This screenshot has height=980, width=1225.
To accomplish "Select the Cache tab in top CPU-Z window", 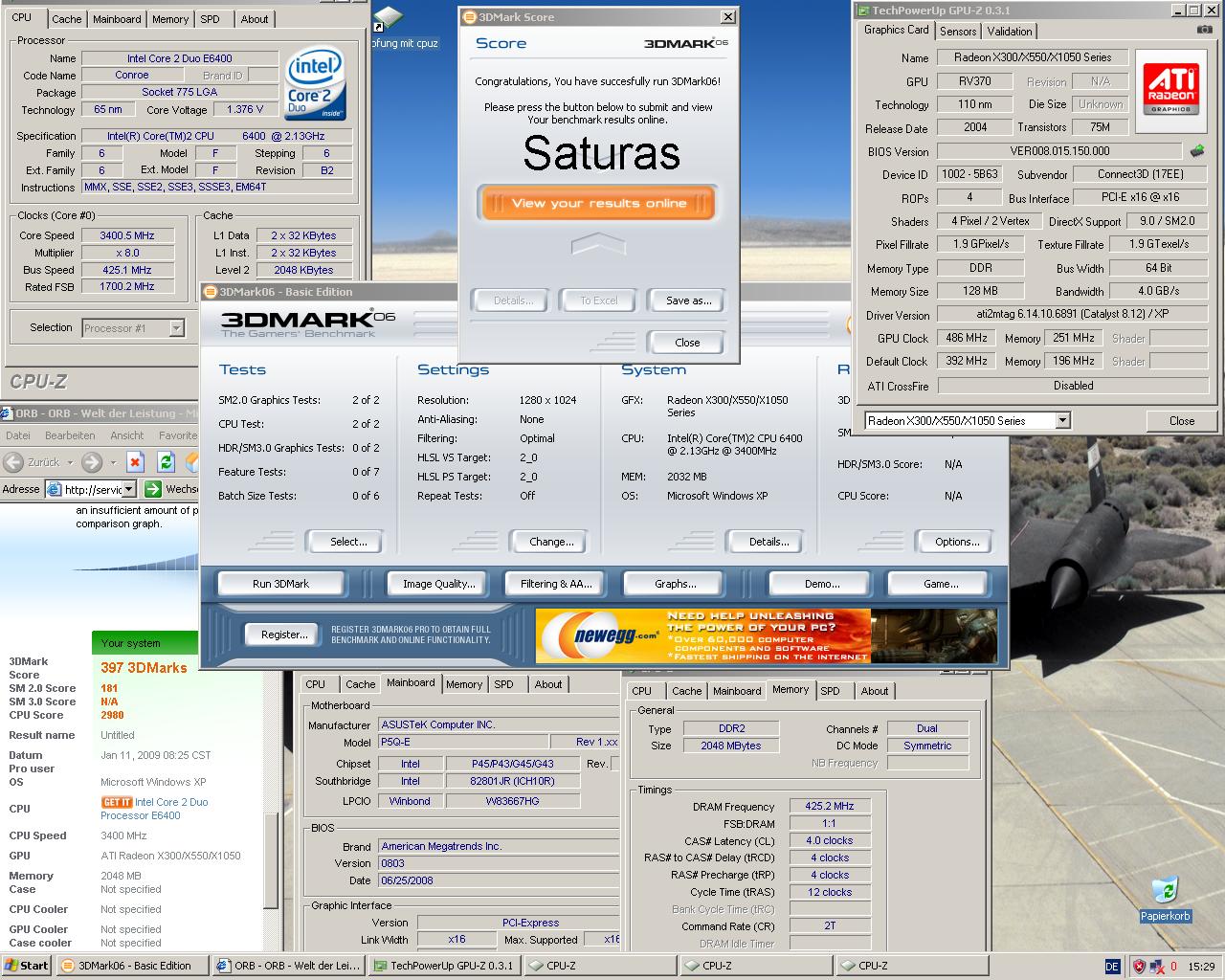I will pos(66,19).
